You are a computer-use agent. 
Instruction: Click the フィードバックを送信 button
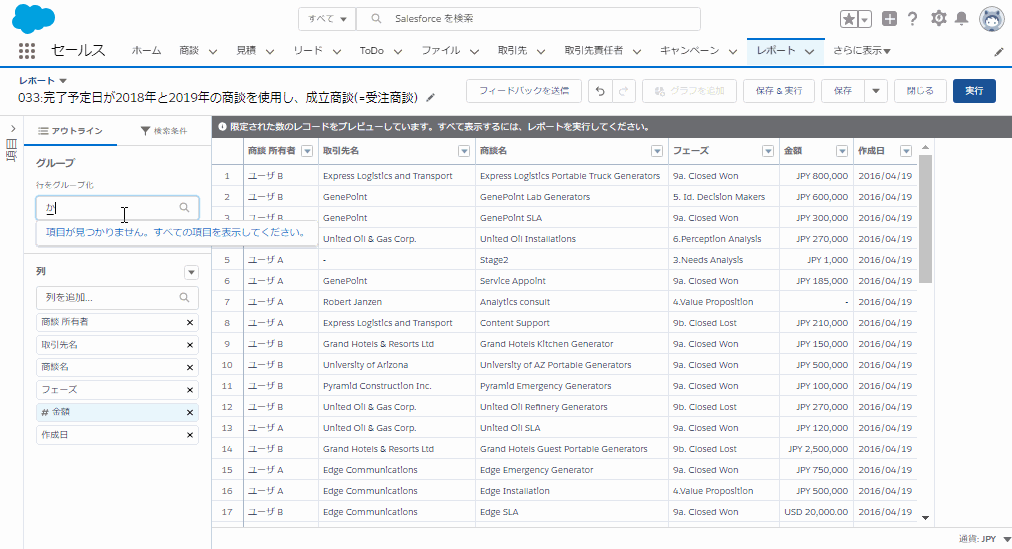coord(523,91)
